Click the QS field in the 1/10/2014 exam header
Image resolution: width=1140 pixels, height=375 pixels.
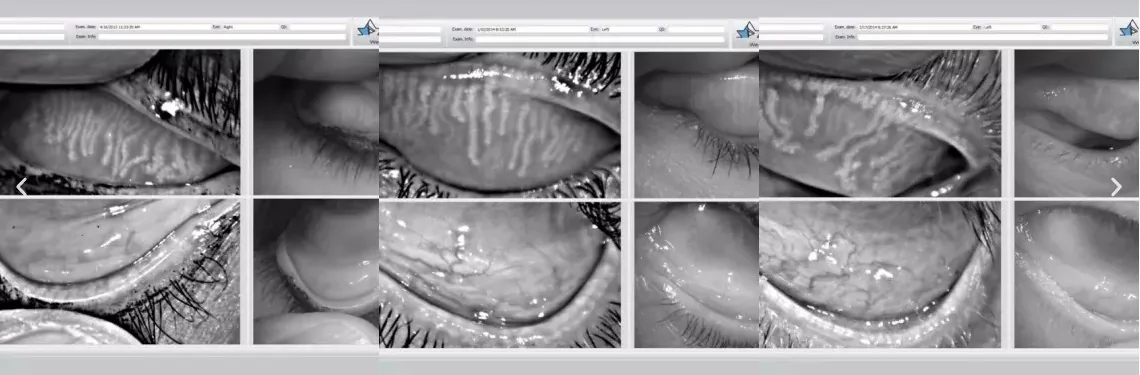[x=696, y=29]
